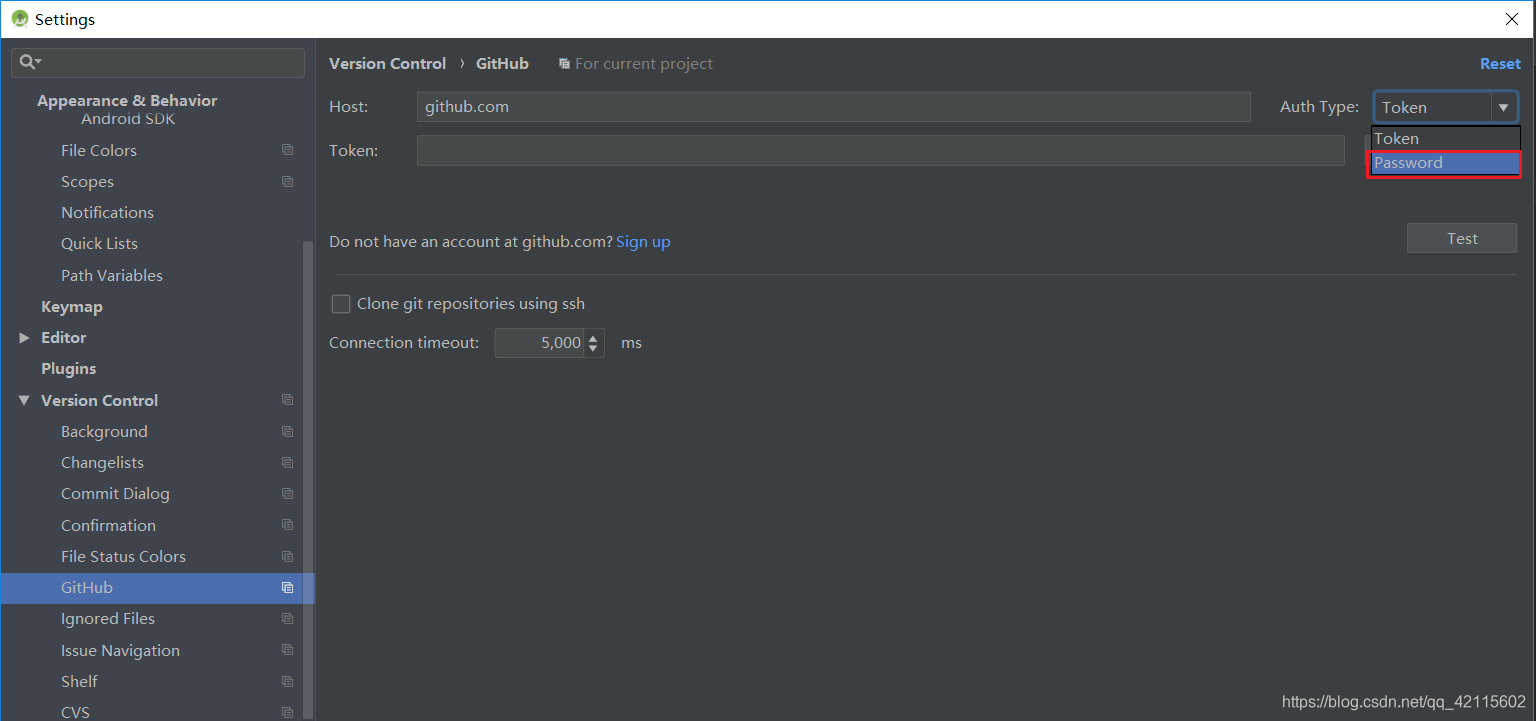Choose Password in Auth Type list

(x=1446, y=163)
